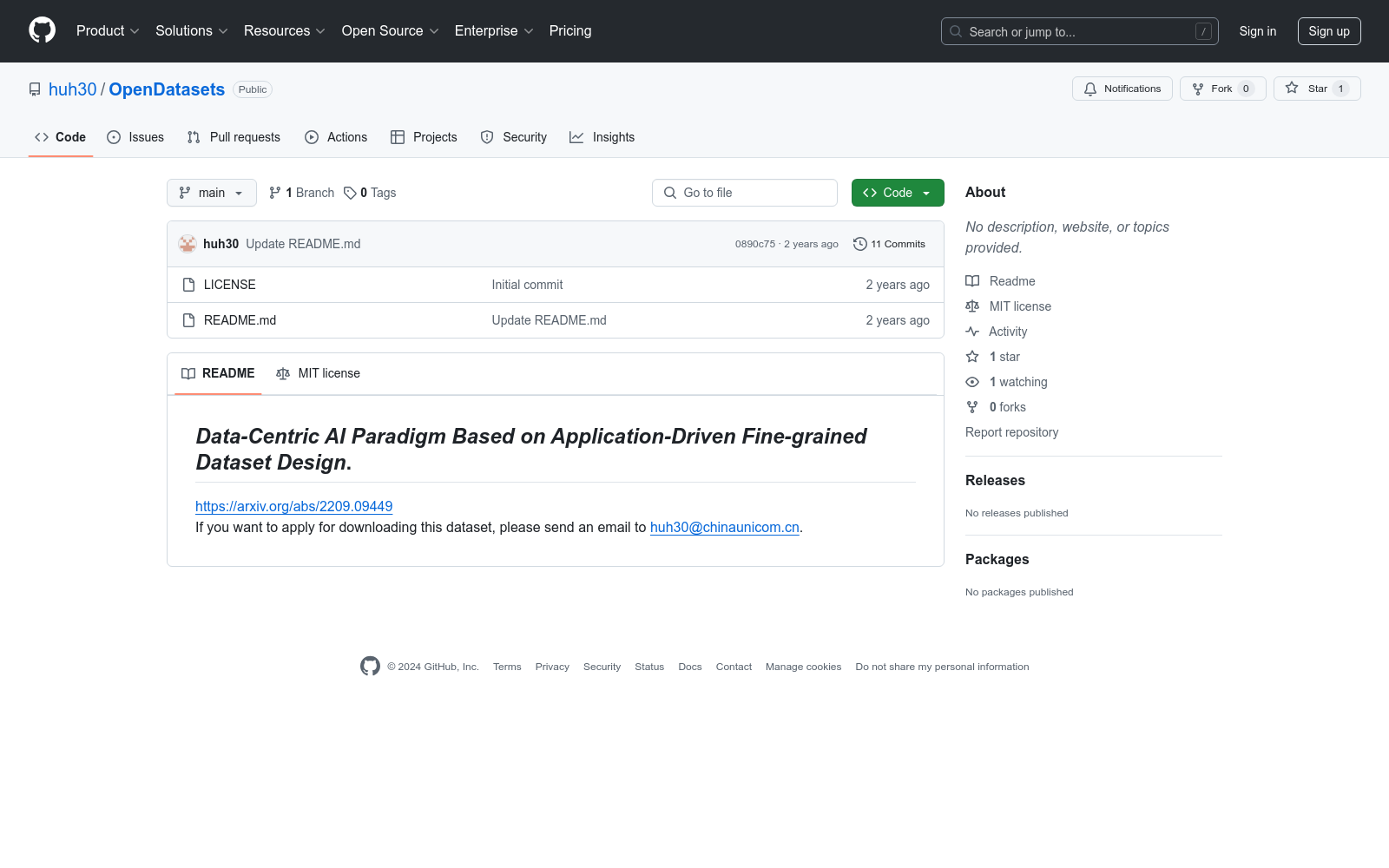This screenshot has height=868, width=1389.
Task: Click the huh30@chinaunicom.cn email link
Action: point(724,527)
